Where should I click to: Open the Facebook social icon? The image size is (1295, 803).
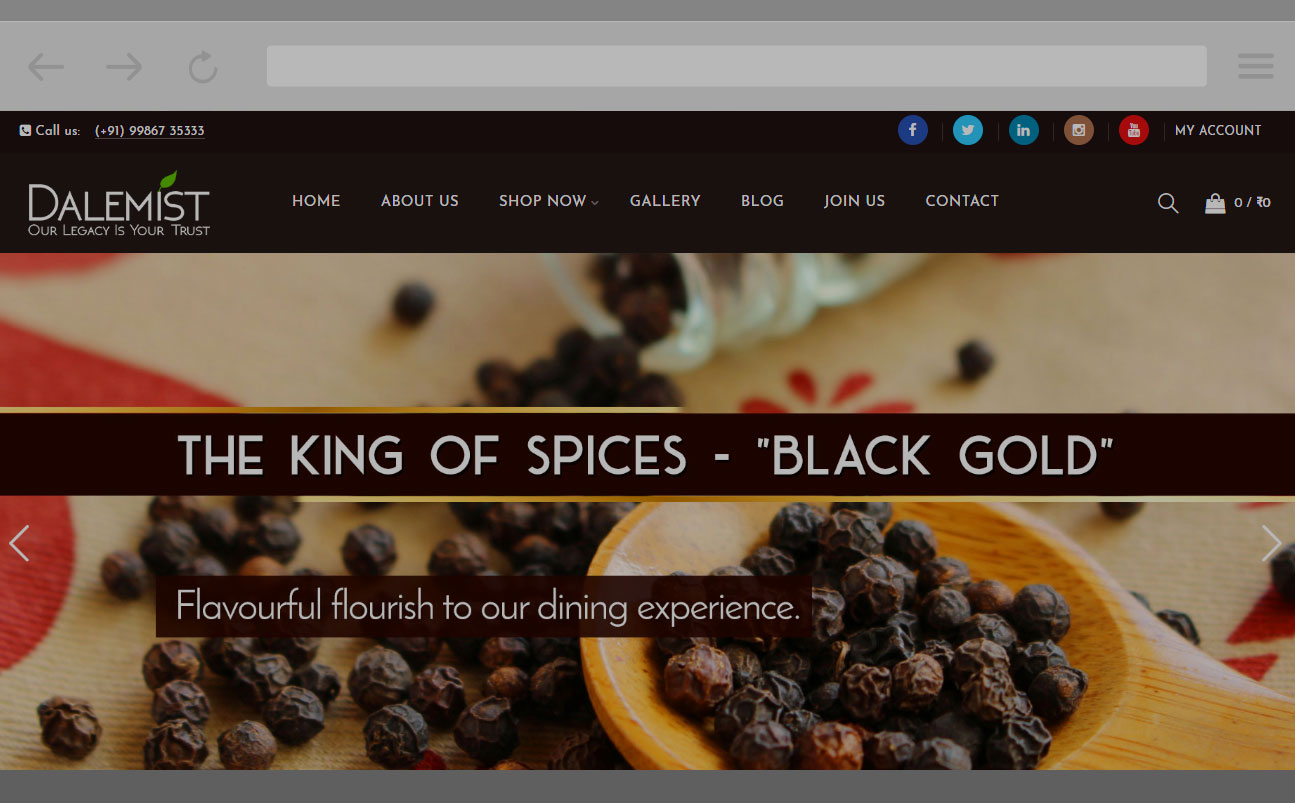(912, 130)
